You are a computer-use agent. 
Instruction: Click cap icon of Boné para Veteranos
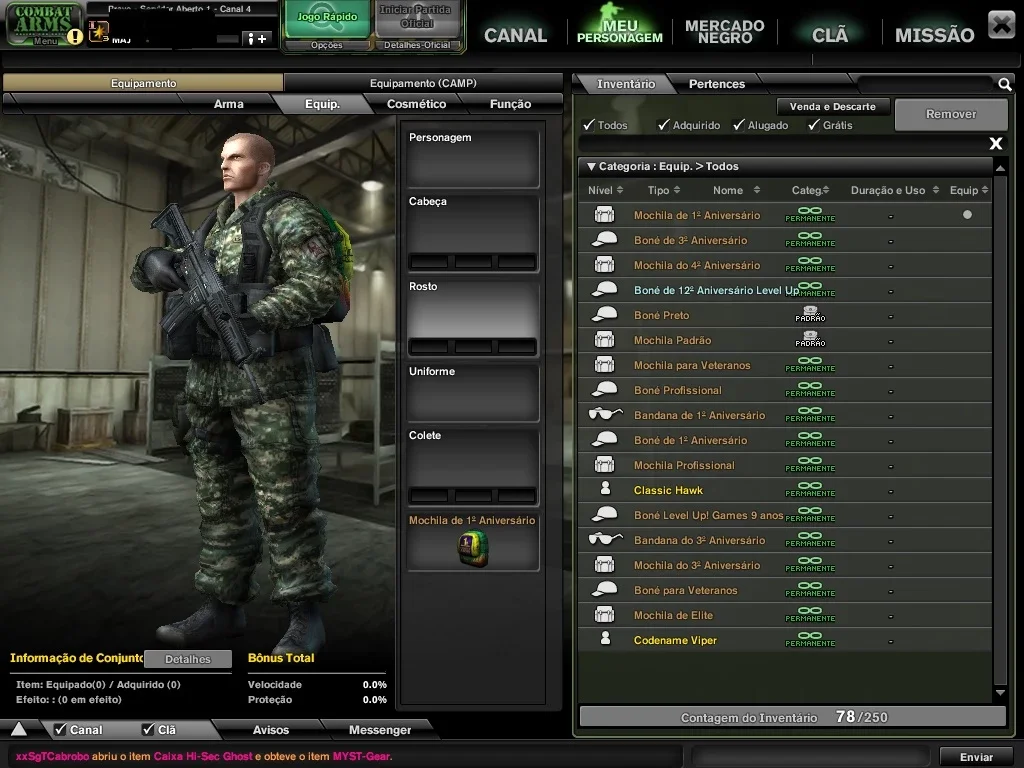(604, 590)
